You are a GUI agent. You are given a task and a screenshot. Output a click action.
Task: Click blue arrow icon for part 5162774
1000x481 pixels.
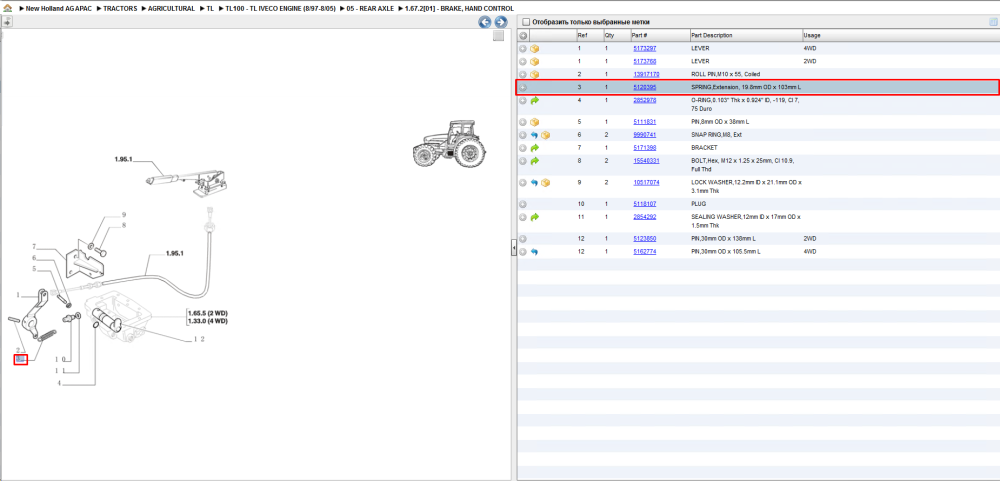coord(534,252)
